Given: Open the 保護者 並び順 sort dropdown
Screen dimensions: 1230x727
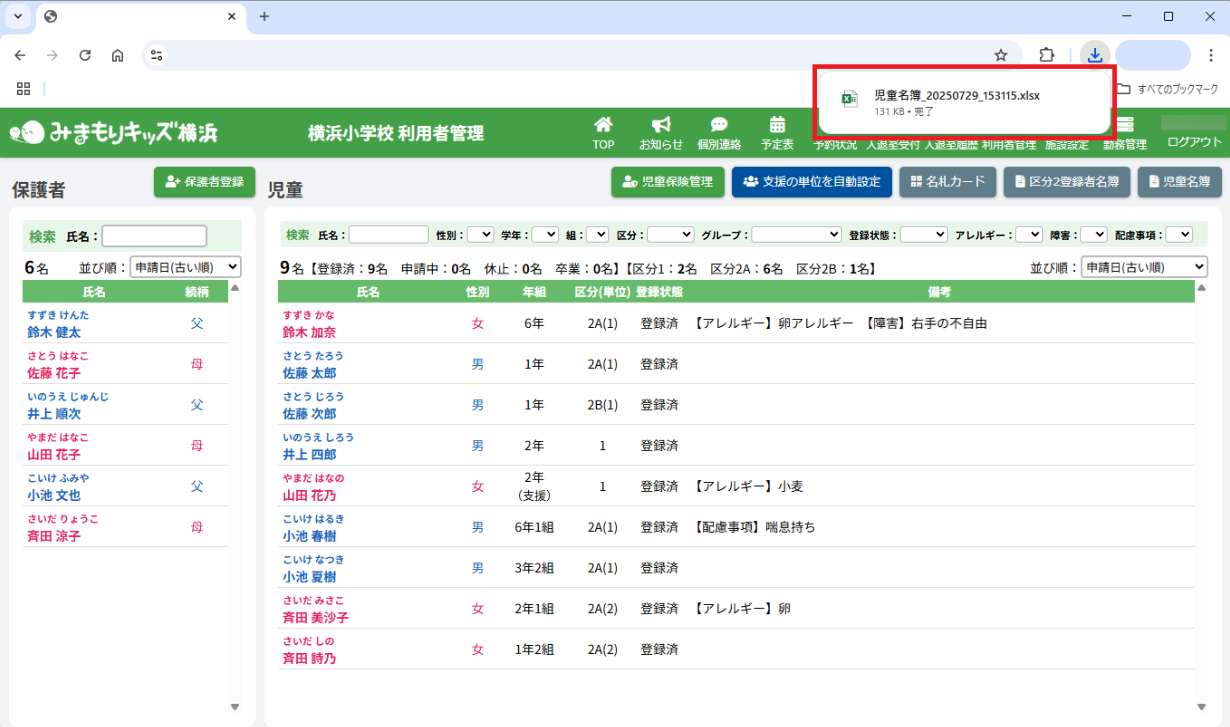Looking at the screenshot, I should pyautogui.click(x=185, y=267).
